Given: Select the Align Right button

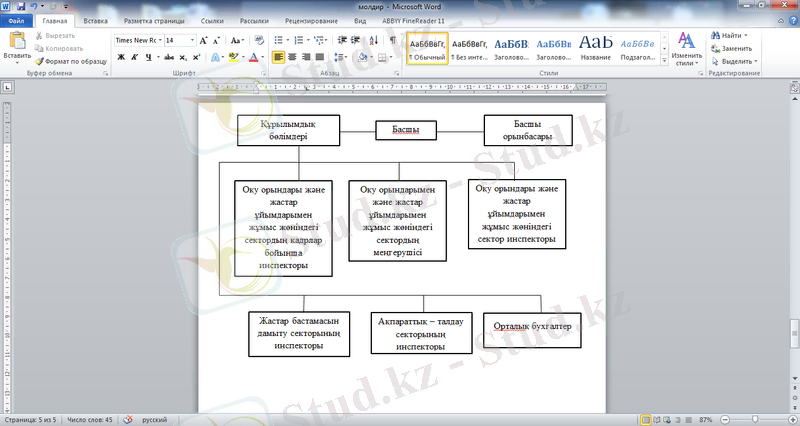Looking at the screenshot, I should [306, 57].
